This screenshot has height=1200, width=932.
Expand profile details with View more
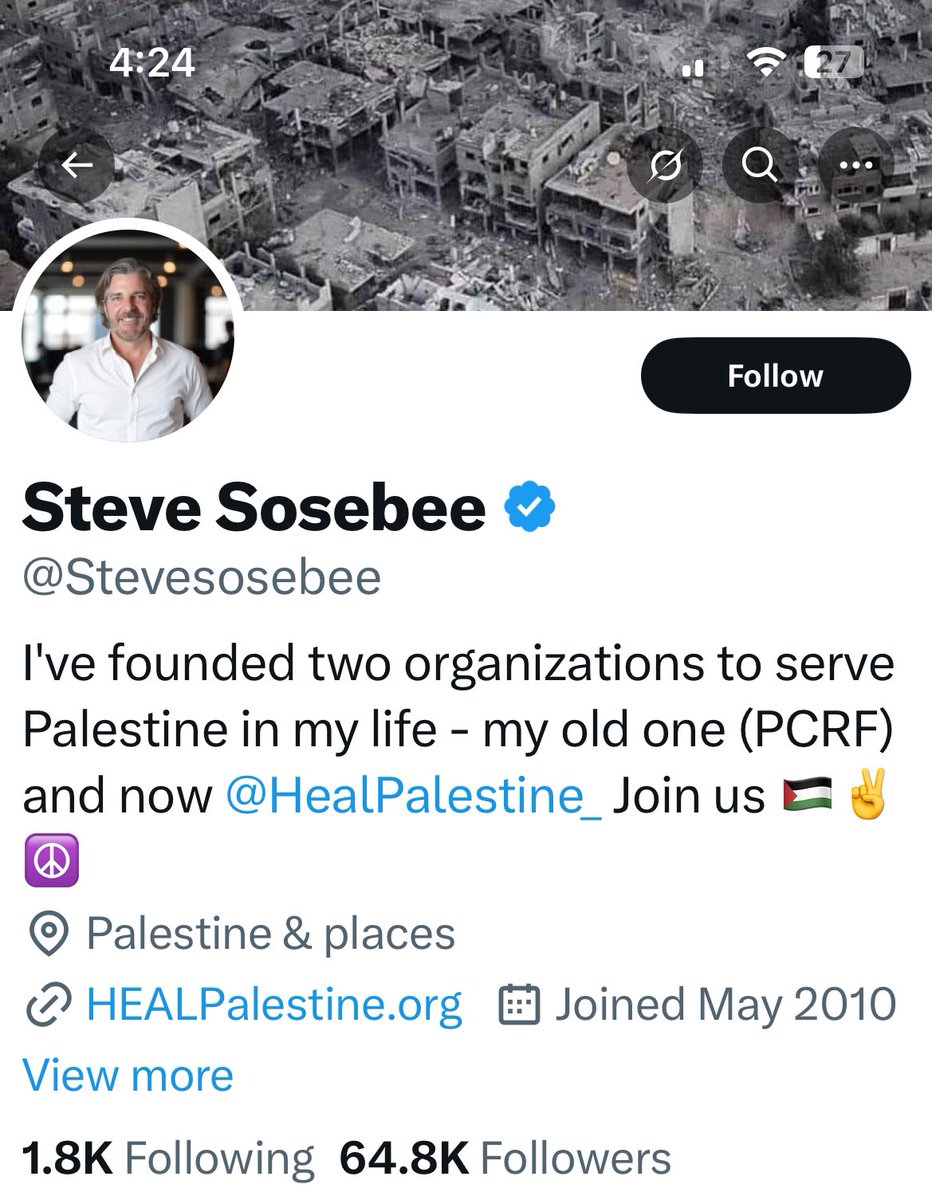128,1075
